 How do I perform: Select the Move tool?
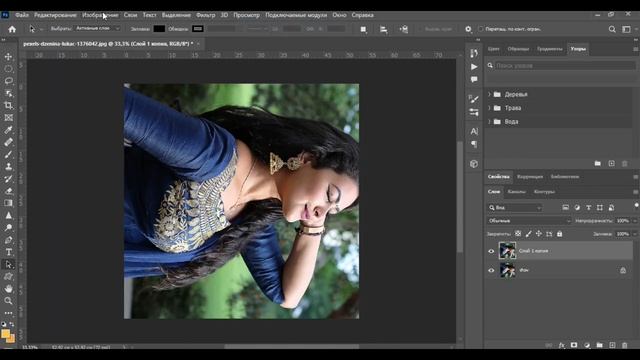pyautogui.click(x=8, y=56)
